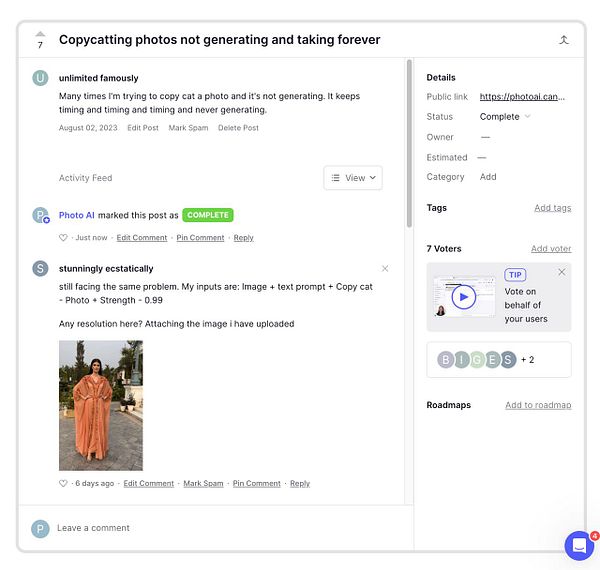
Task: Like the comment posted 6 days ago
Action: pyautogui.click(x=63, y=483)
